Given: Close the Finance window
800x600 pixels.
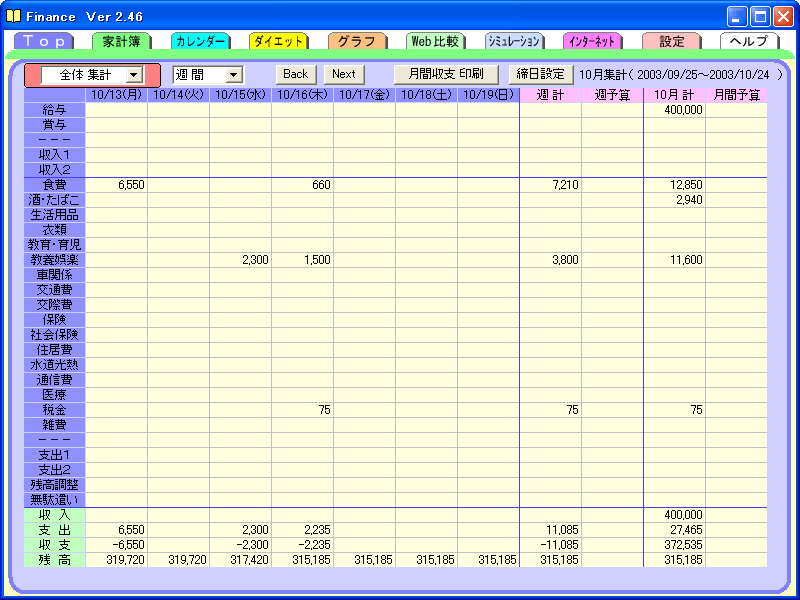Looking at the screenshot, I should click(783, 17).
